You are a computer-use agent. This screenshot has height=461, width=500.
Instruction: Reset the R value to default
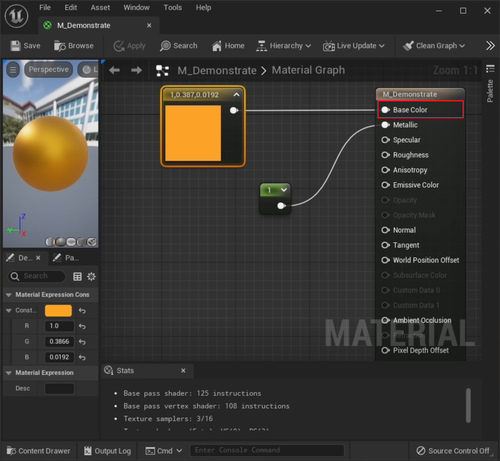82,326
